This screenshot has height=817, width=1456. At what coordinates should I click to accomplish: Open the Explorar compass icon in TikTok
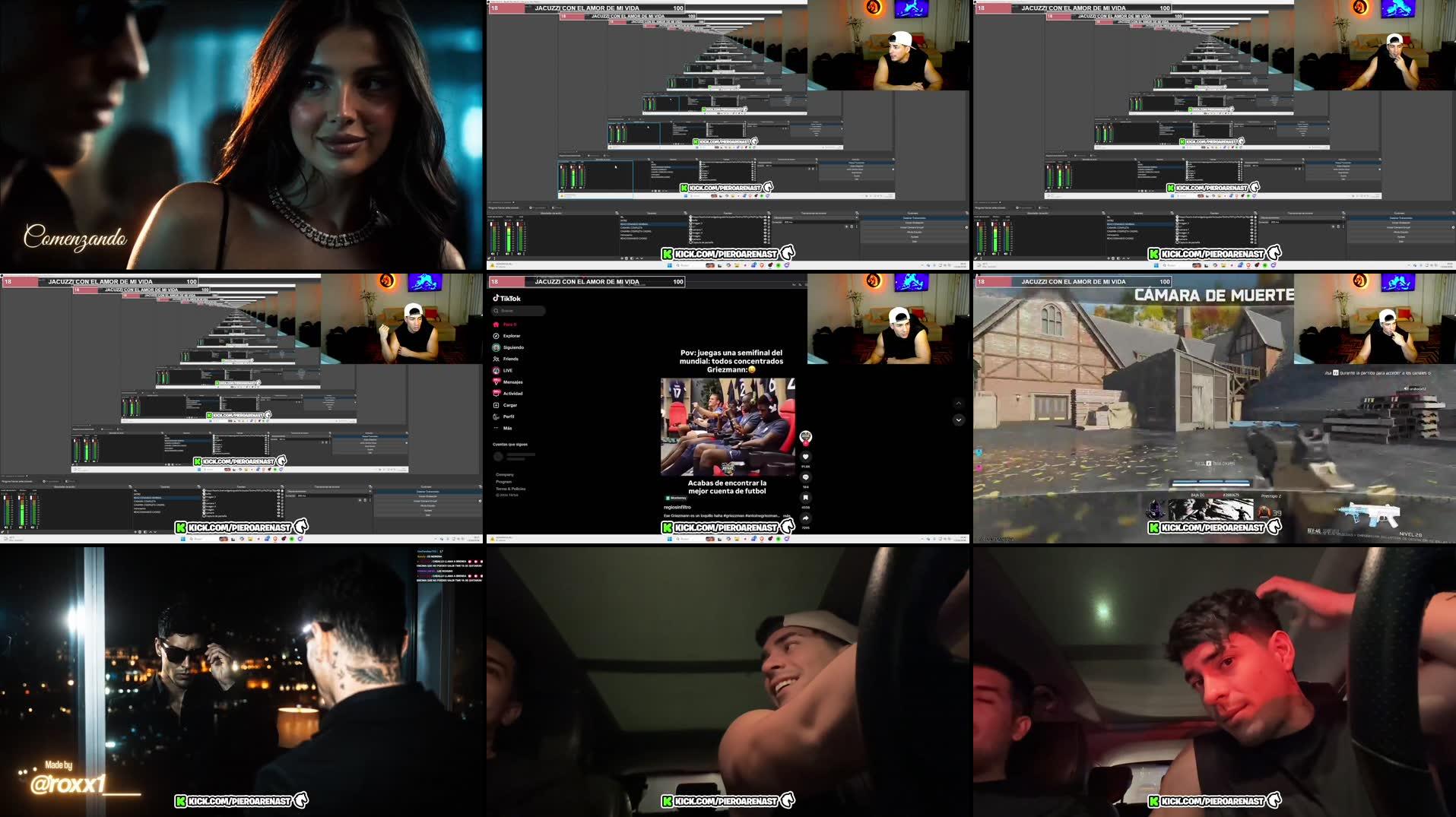coord(496,336)
